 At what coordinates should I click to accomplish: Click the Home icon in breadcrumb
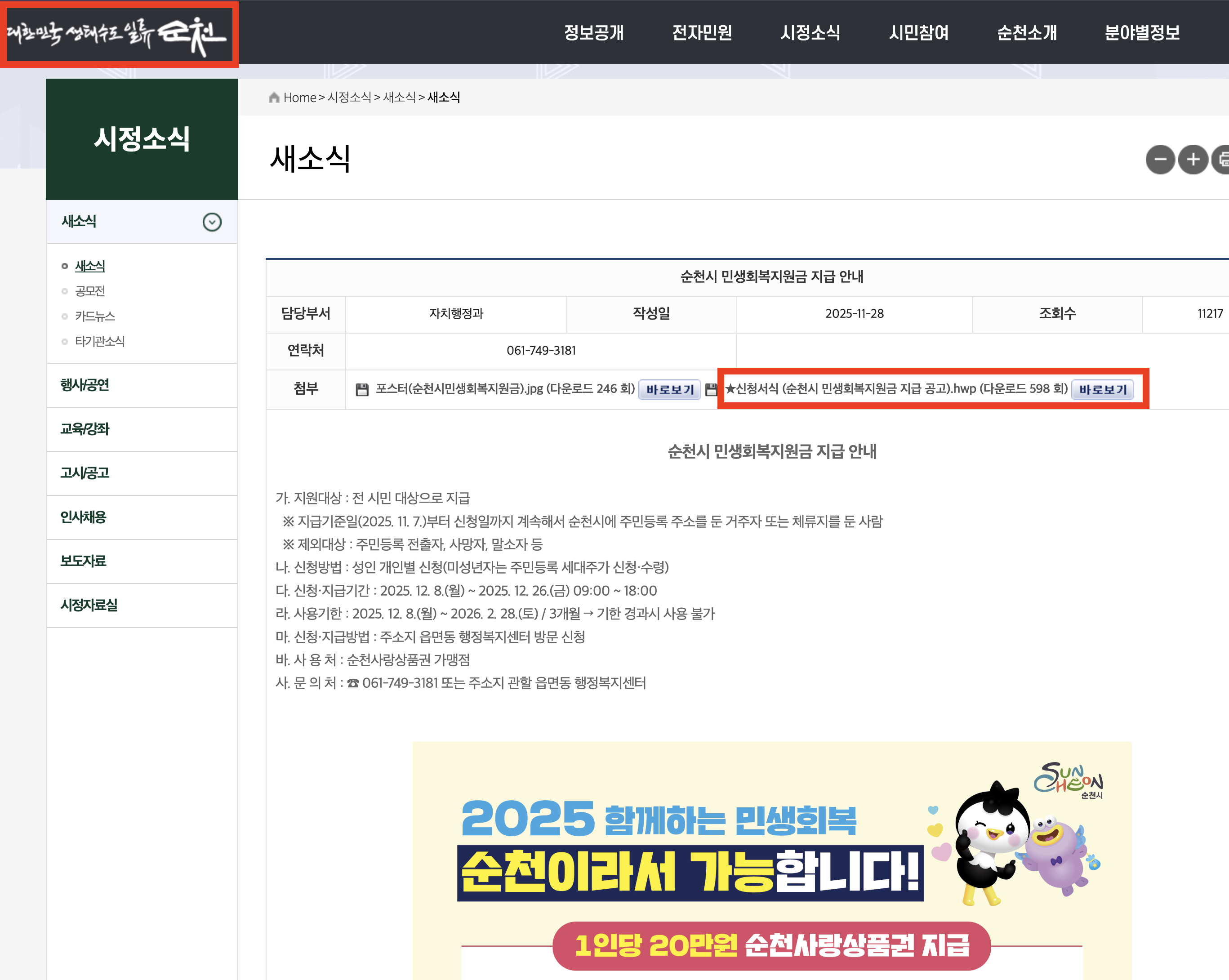pyautogui.click(x=274, y=98)
